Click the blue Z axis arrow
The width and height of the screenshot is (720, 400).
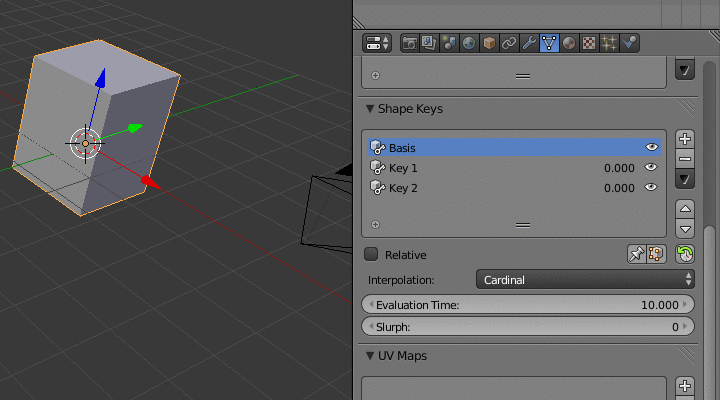101,78
